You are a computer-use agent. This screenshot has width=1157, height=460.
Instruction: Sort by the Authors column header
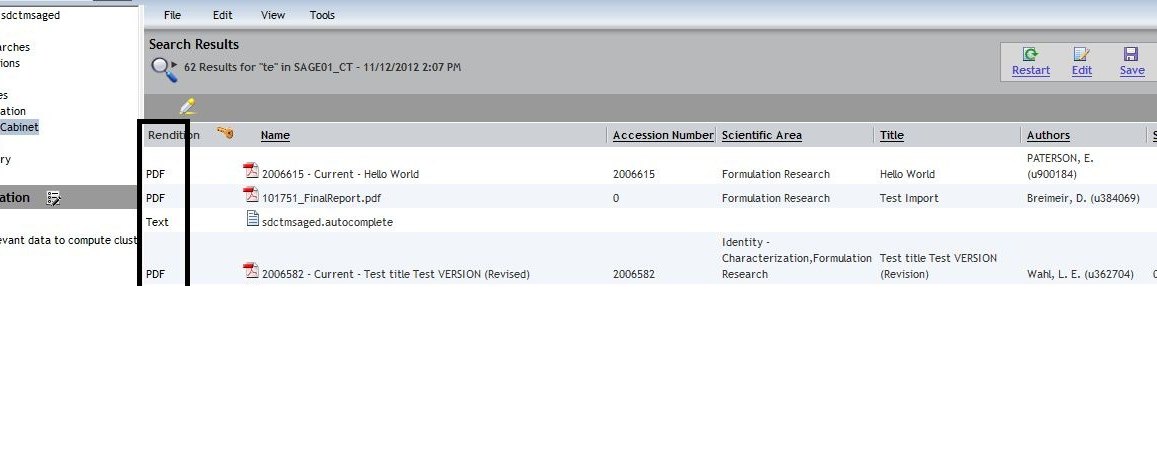pyautogui.click(x=1048, y=135)
